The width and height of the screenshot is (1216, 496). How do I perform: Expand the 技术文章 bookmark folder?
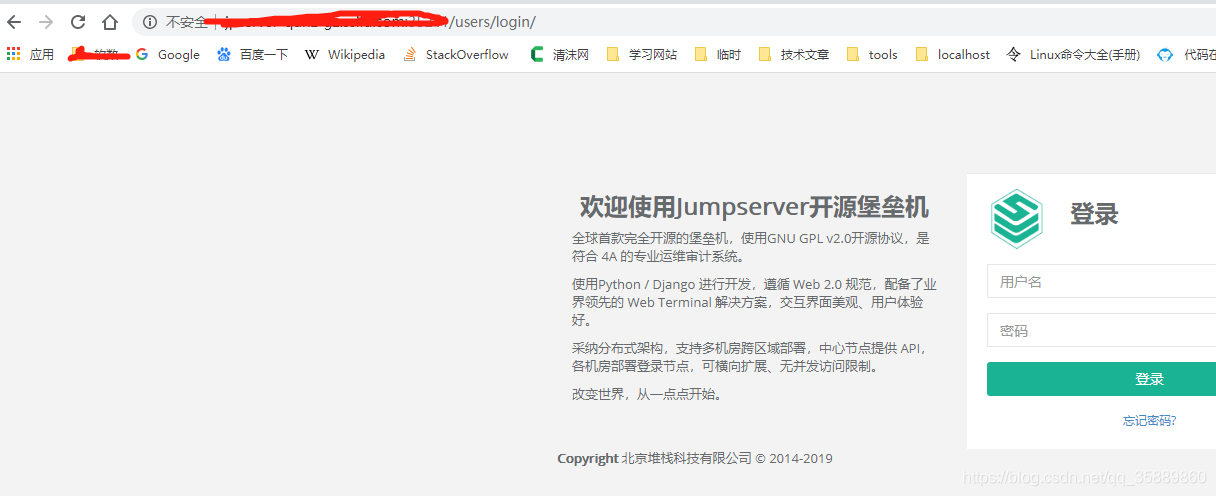(x=794, y=55)
